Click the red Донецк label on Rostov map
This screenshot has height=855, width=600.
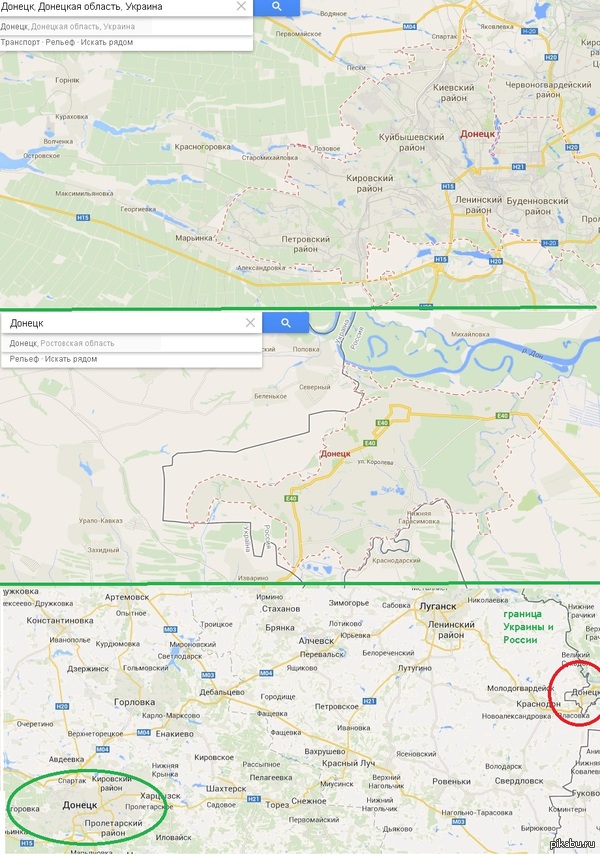pos(335,454)
